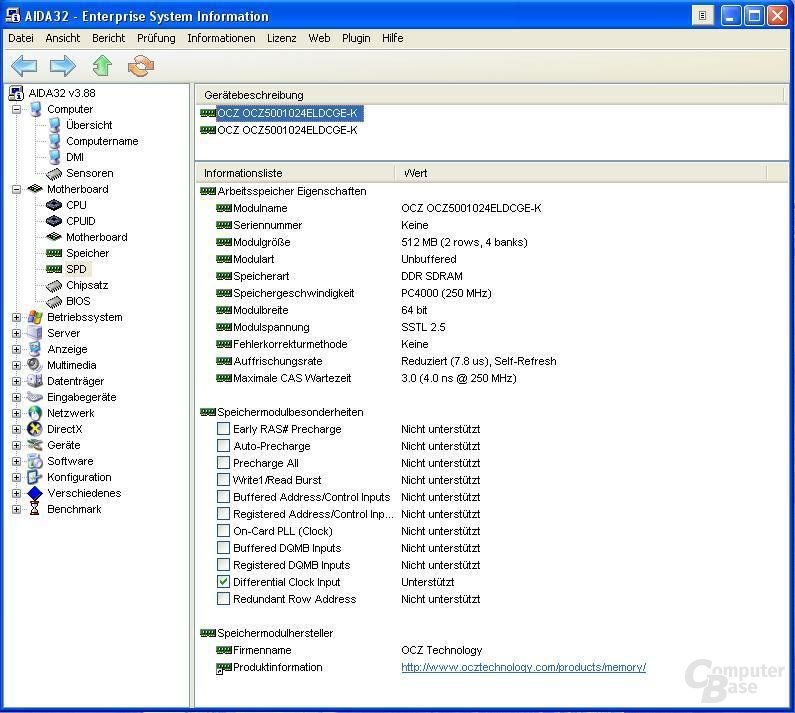Select the CPU chip icon
795x713 pixels.
(x=54, y=205)
